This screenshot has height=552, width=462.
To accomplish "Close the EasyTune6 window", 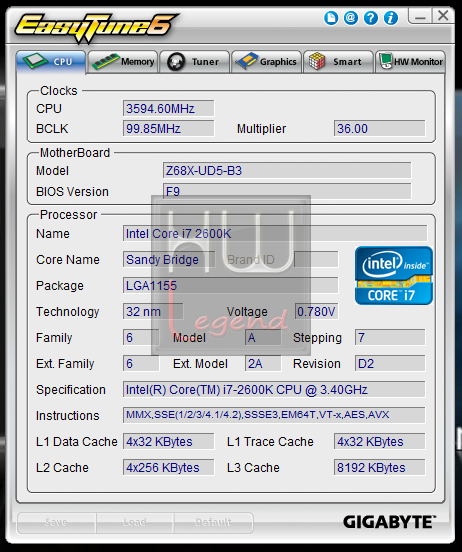I will [x=443, y=16].
